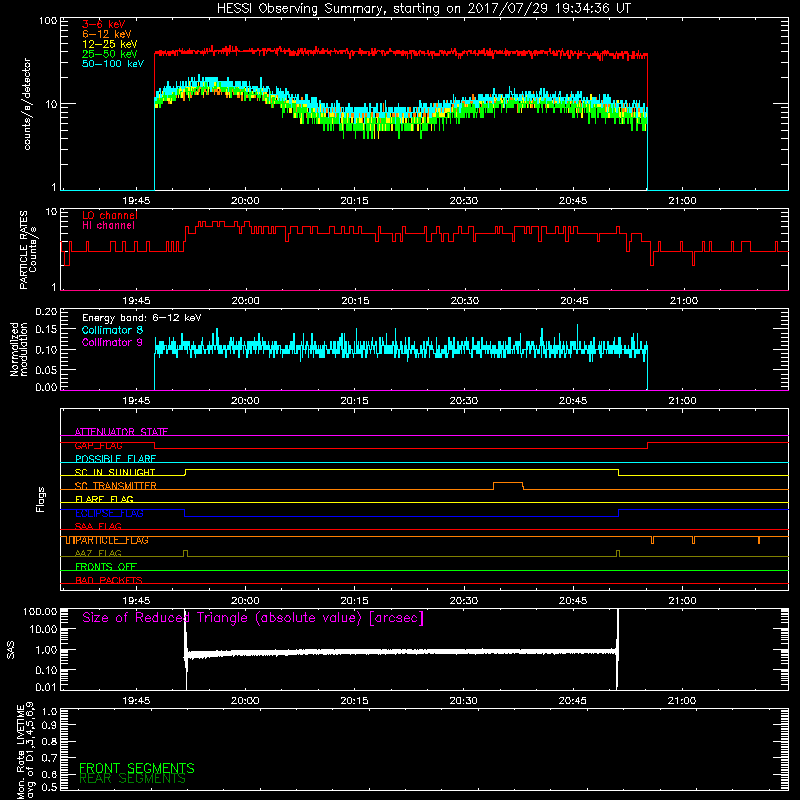Screen dimensions: 800x800
Task: Click the ATTENUATOR_STATE flag label
Action: tap(121, 432)
